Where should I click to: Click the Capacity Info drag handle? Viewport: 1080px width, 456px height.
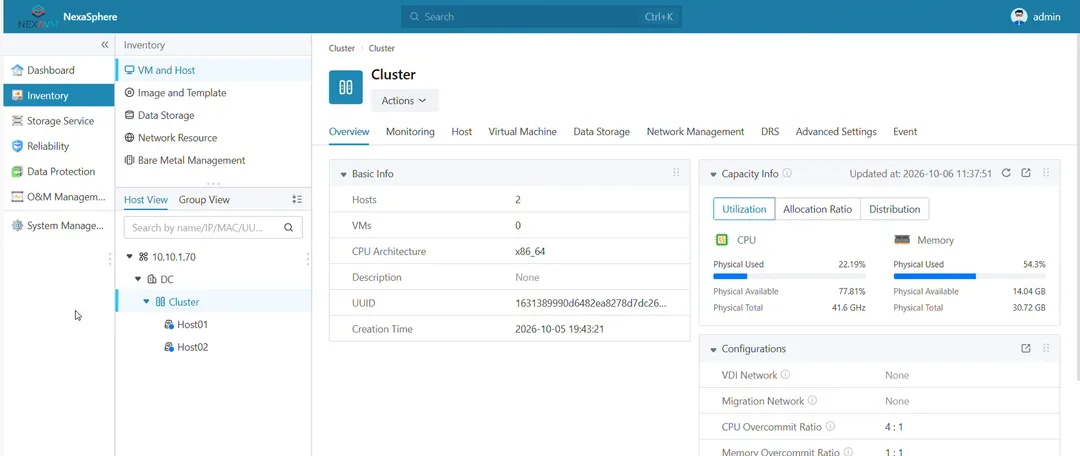(1046, 174)
